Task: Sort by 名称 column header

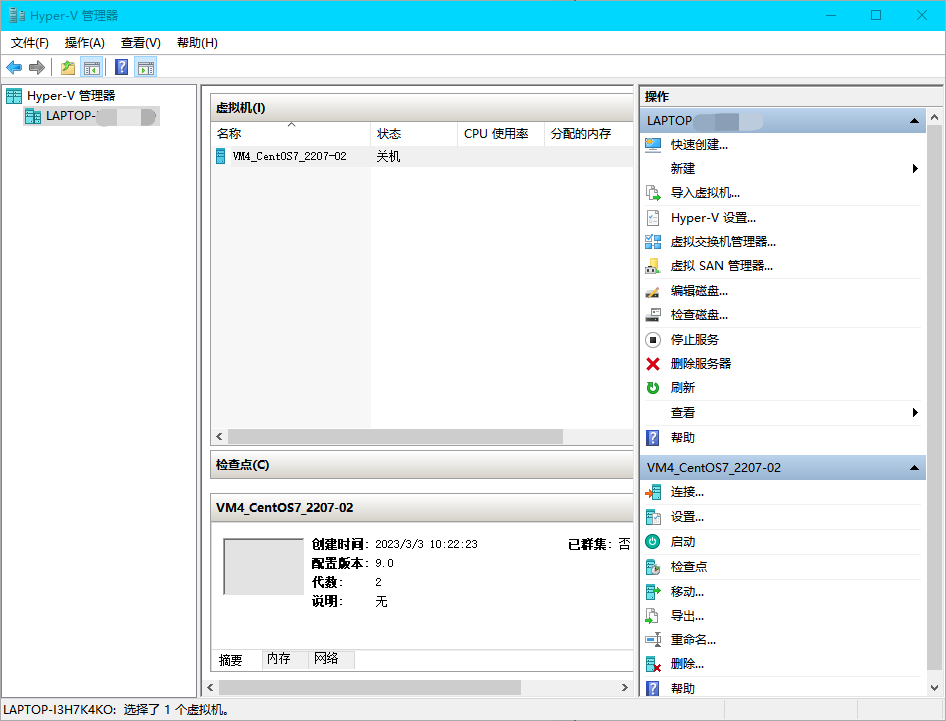Action: point(290,134)
